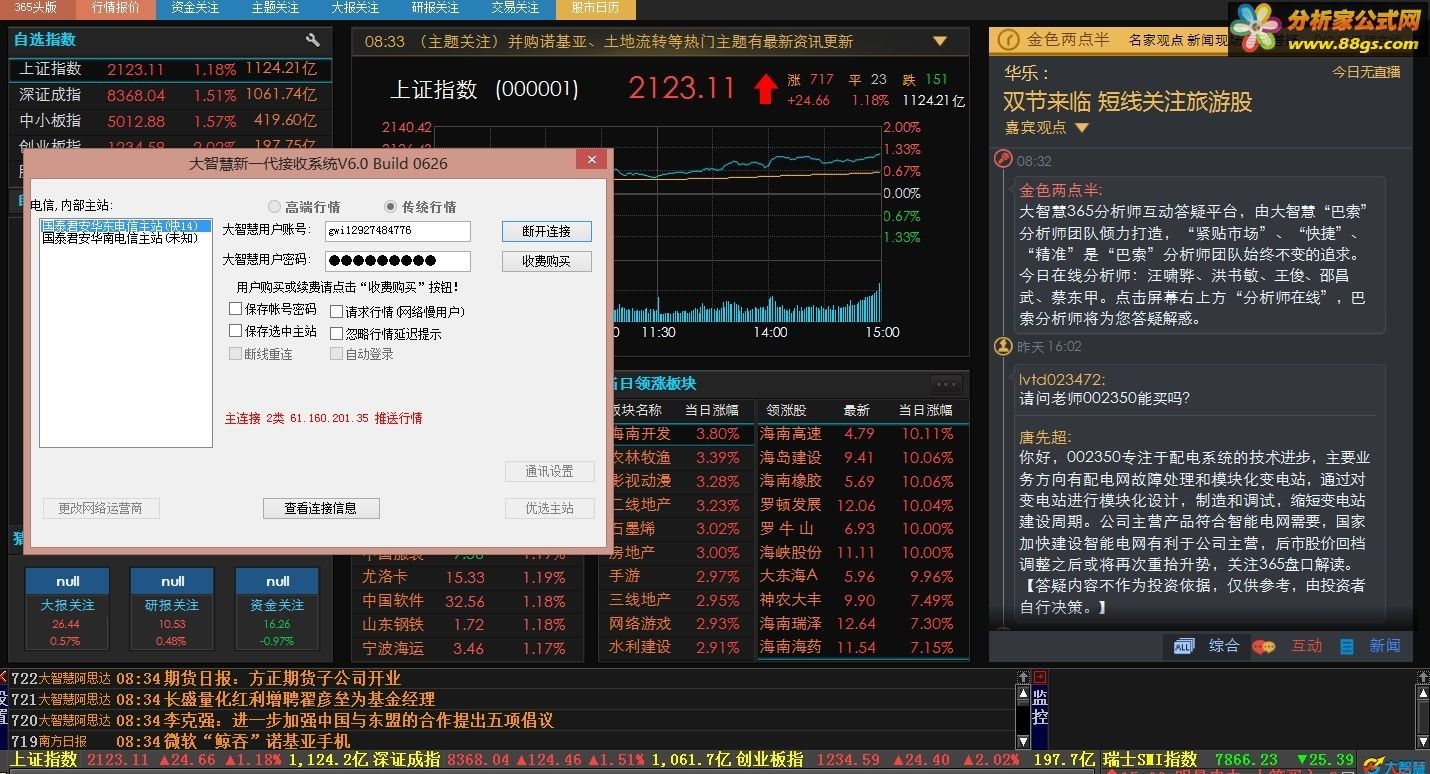Open the 交易关注 tab

[515, 8]
